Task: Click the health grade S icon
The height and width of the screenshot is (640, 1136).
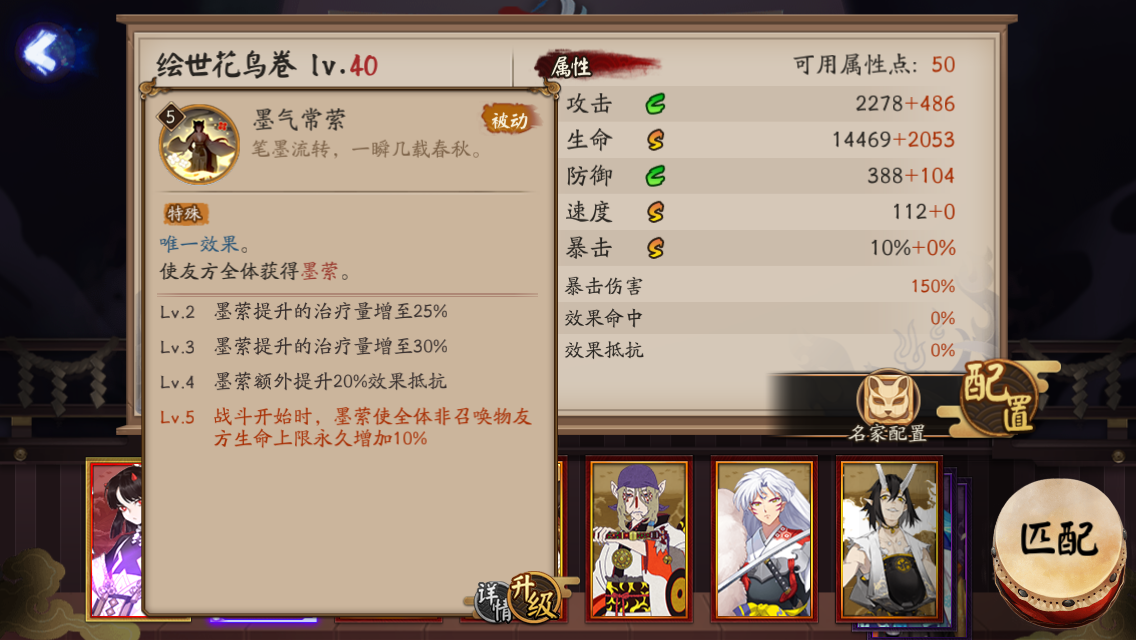Action: click(x=655, y=139)
